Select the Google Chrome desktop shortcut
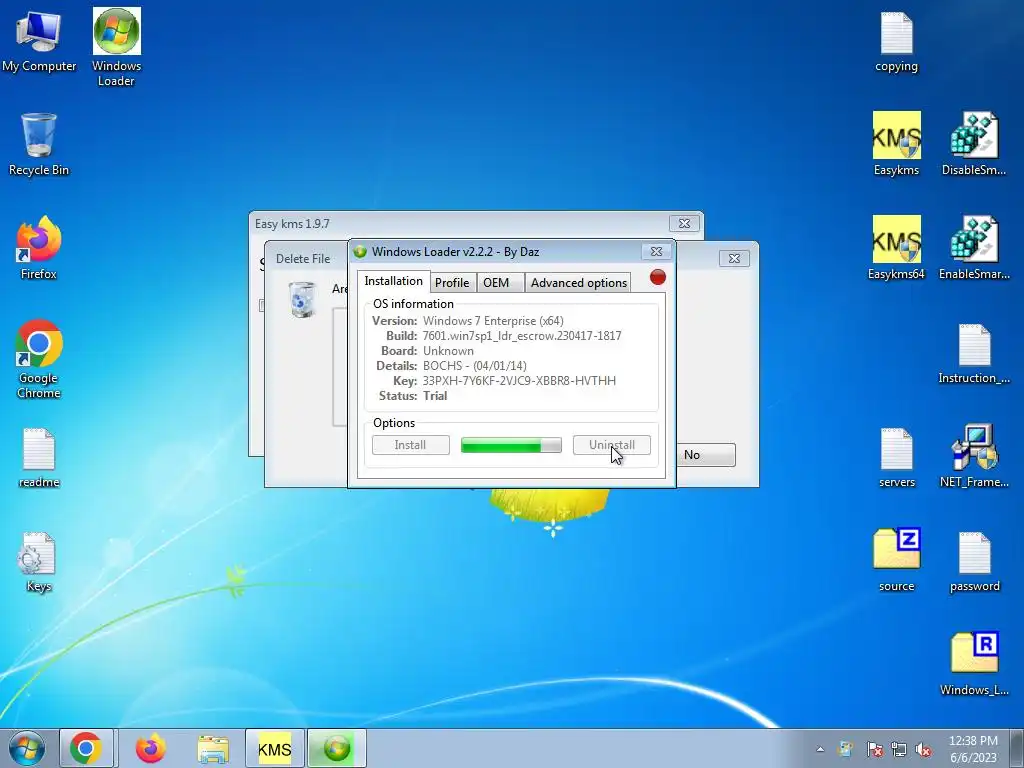The height and width of the screenshot is (768, 1024). pyautogui.click(x=39, y=359)
